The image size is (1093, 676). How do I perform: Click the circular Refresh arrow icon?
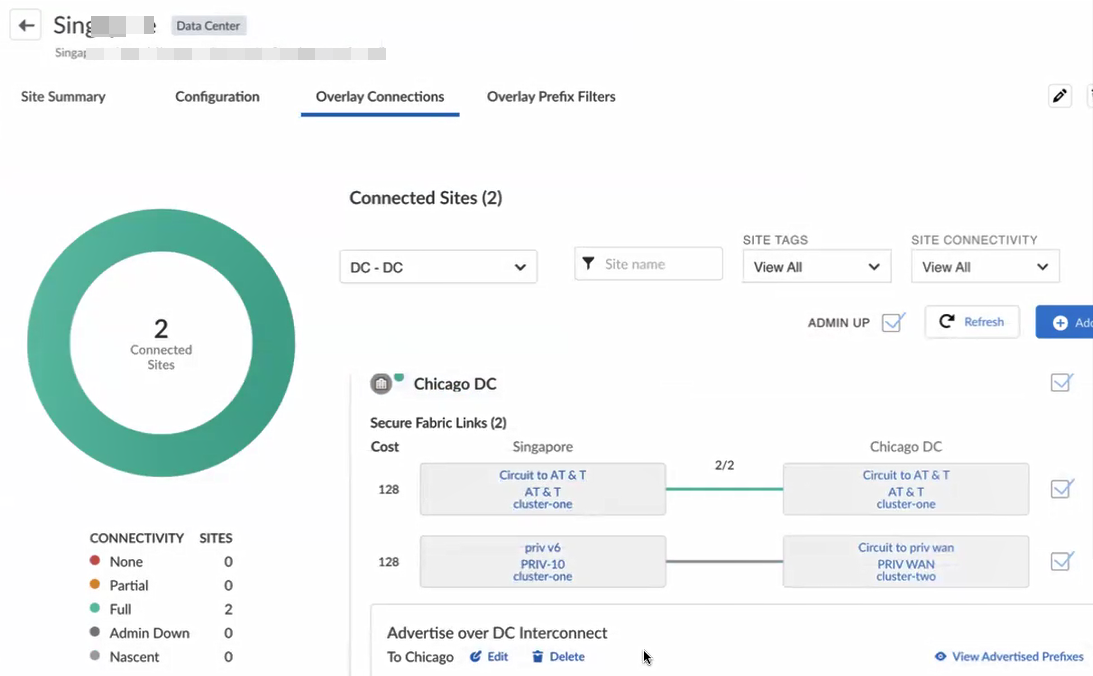tap(947, 322)
